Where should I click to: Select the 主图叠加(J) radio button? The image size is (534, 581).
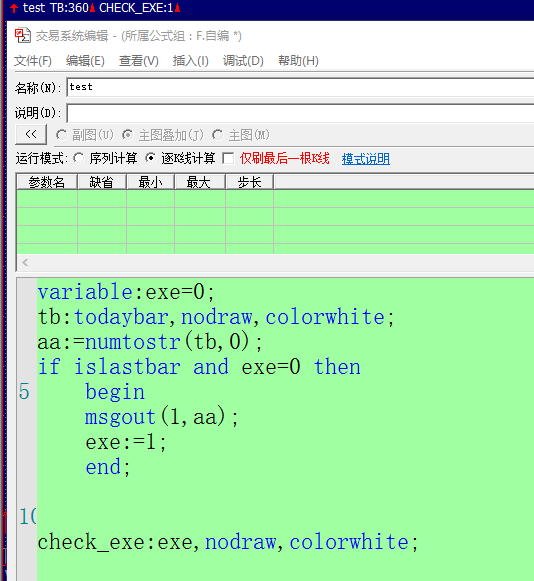point(127,135)
